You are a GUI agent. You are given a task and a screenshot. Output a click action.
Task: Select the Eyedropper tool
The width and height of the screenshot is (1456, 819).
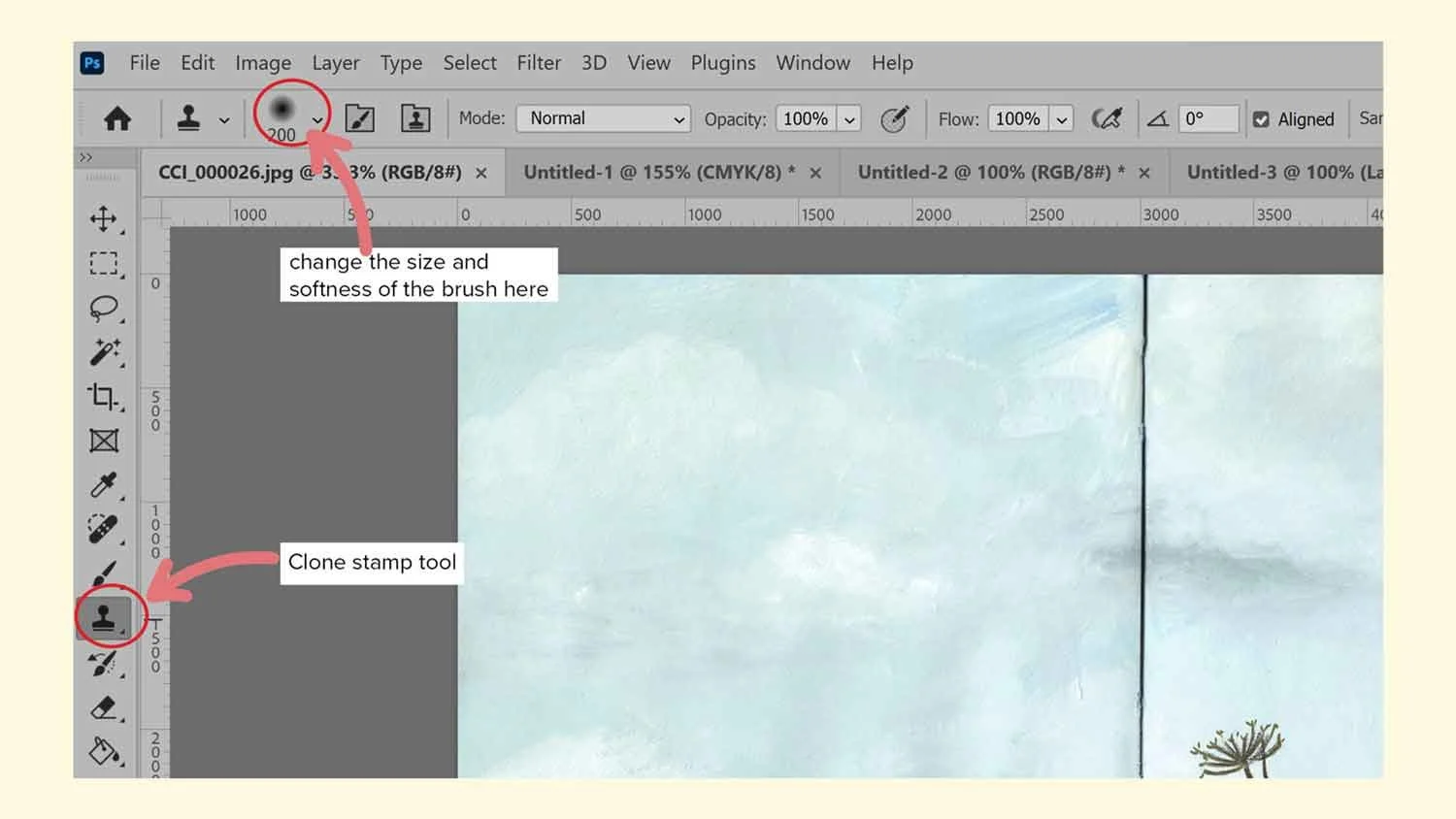point(105,485)
